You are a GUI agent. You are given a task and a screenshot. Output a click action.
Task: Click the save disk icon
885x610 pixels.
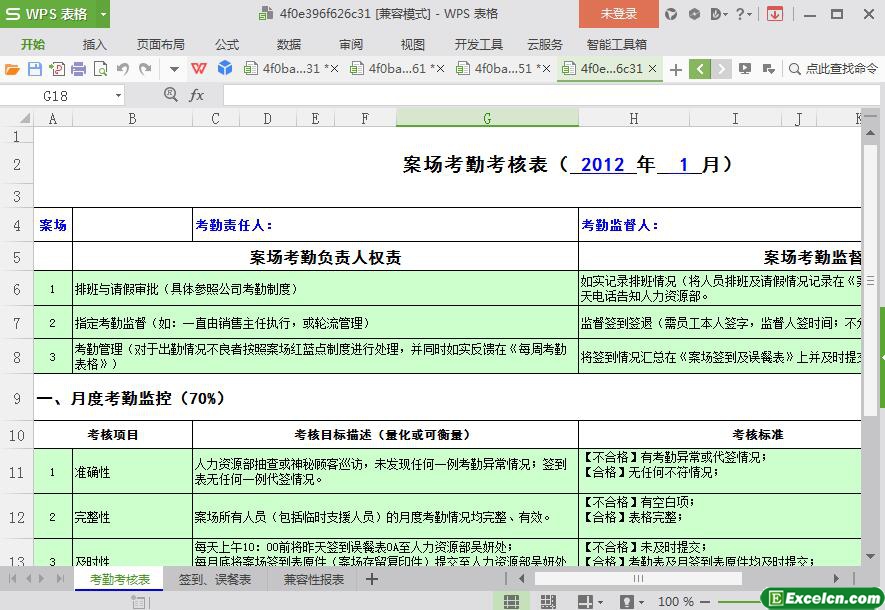34,69
